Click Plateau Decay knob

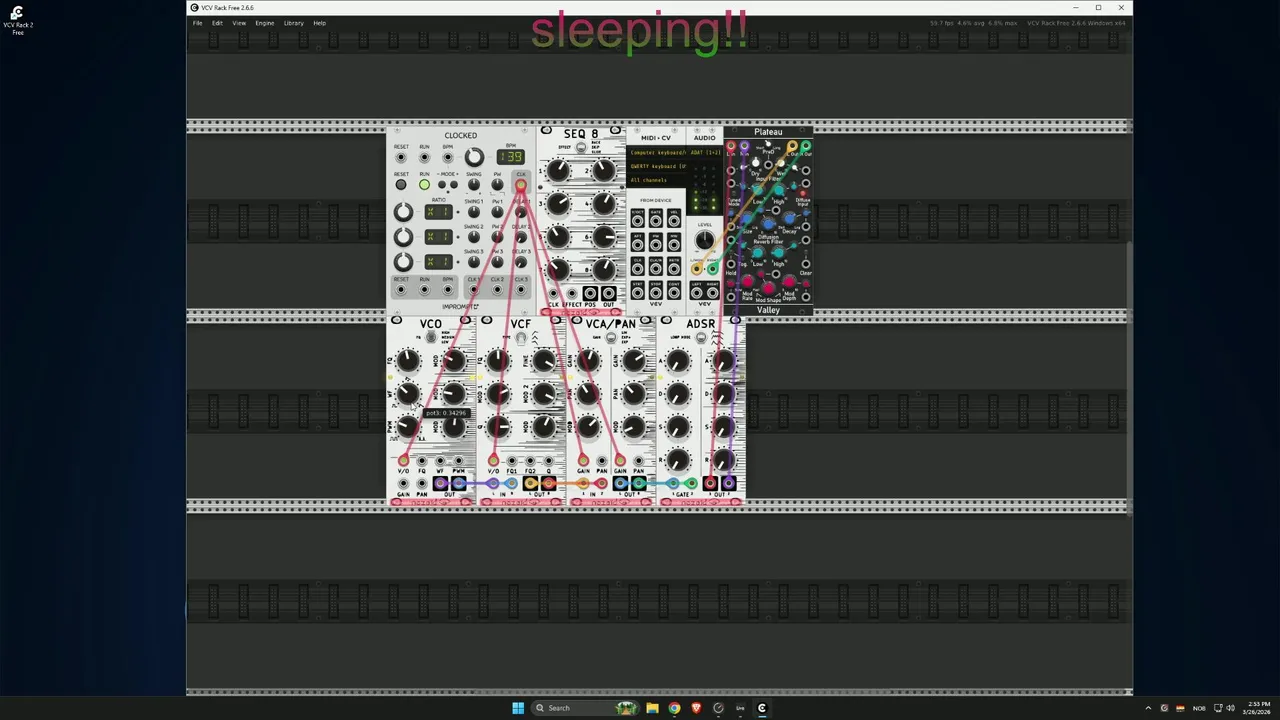click(x=789, y=218)
